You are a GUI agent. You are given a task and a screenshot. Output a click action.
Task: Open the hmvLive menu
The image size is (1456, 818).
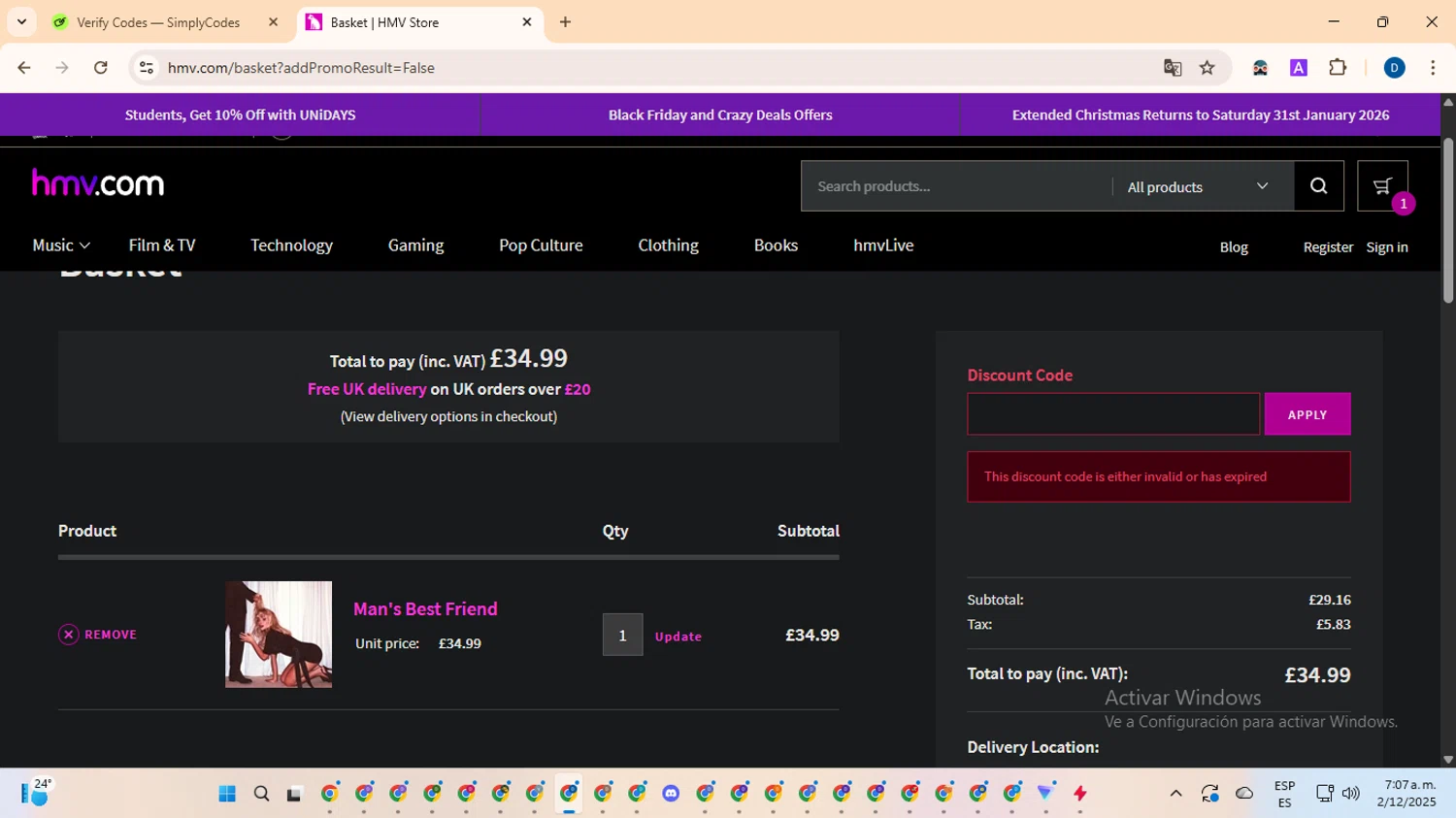click(883, 245)
